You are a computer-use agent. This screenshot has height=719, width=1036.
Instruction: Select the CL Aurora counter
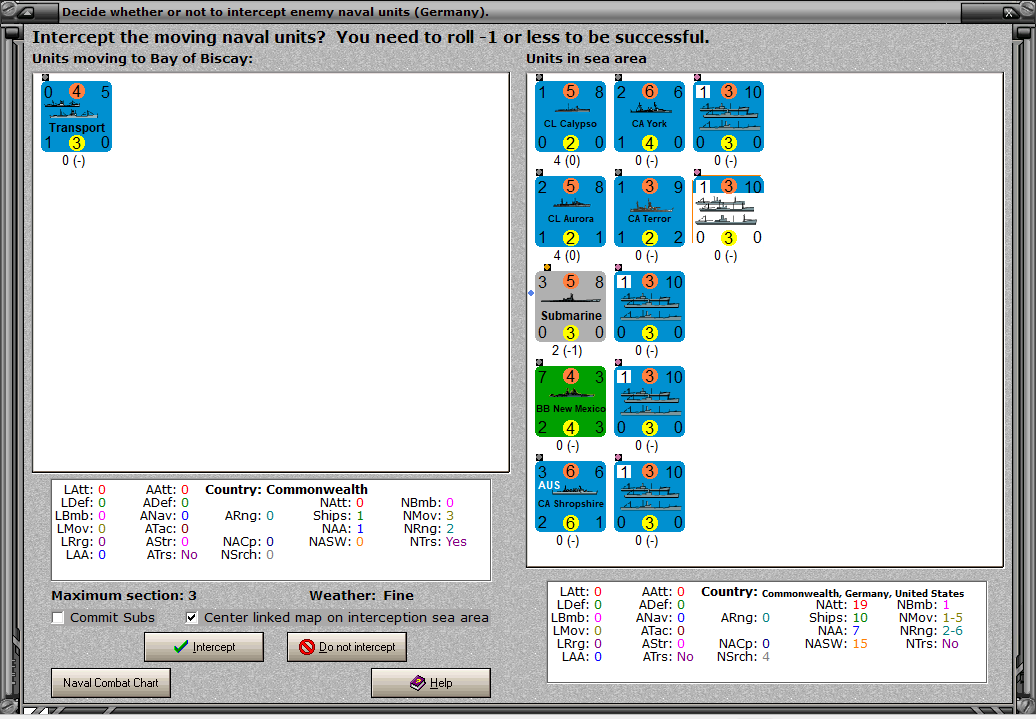[570, 210]
